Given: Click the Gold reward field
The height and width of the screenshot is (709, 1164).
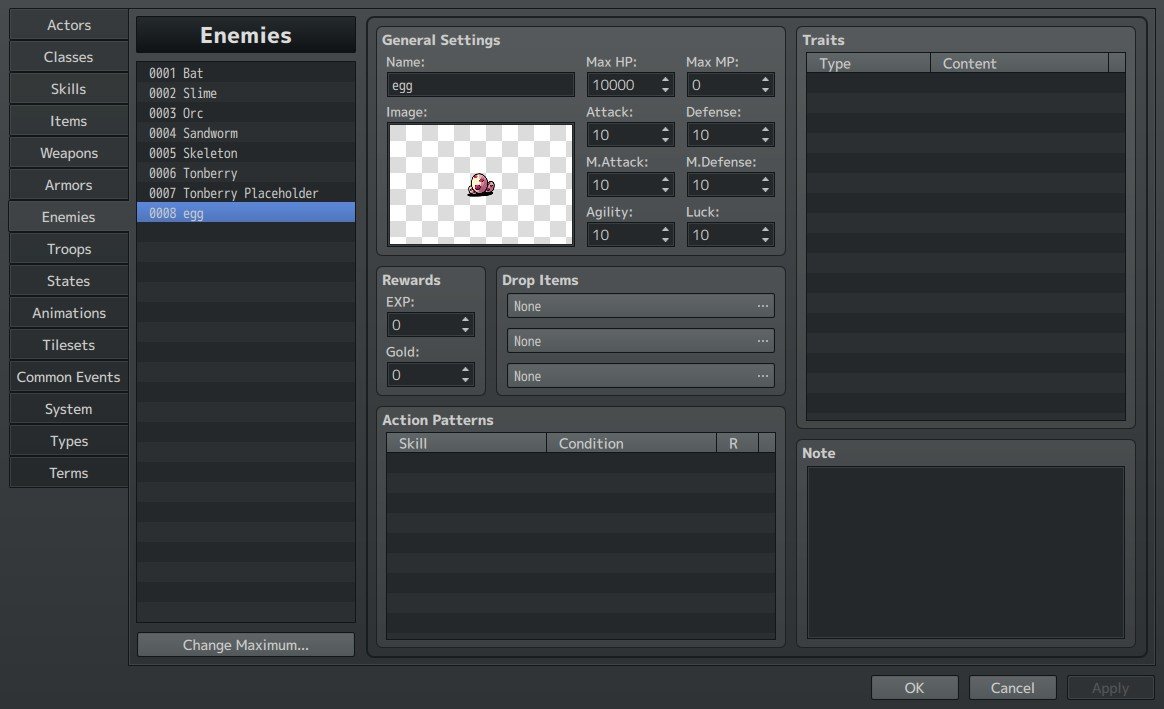Looking at the screenshot, I should point(422,374).
